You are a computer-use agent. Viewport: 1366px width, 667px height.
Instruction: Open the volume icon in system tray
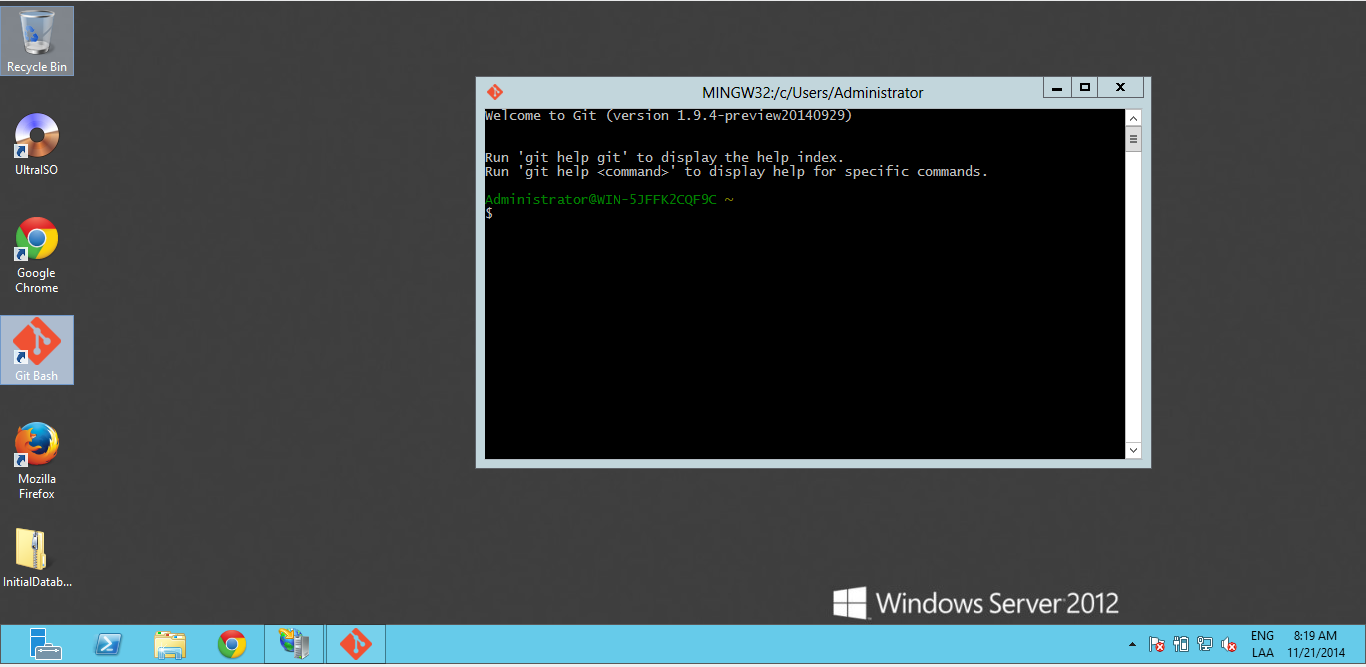pyautogui.click(x=1228, y=646)
